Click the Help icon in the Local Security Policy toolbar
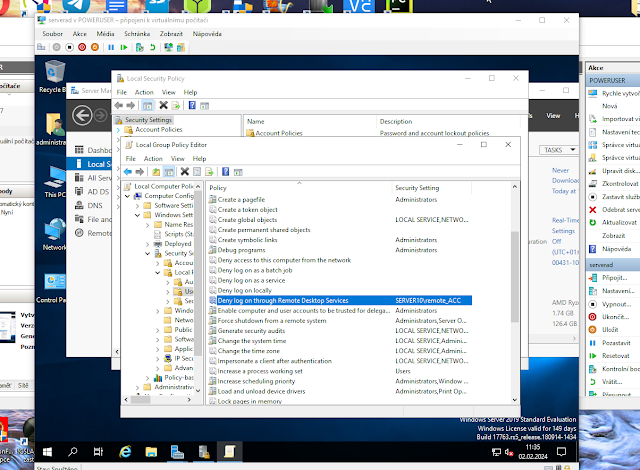 tap(192, 105)
